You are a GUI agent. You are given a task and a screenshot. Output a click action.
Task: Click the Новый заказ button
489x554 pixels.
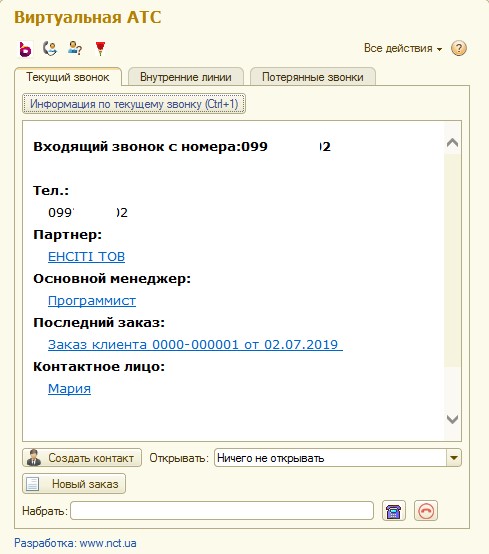coord(74,484)
